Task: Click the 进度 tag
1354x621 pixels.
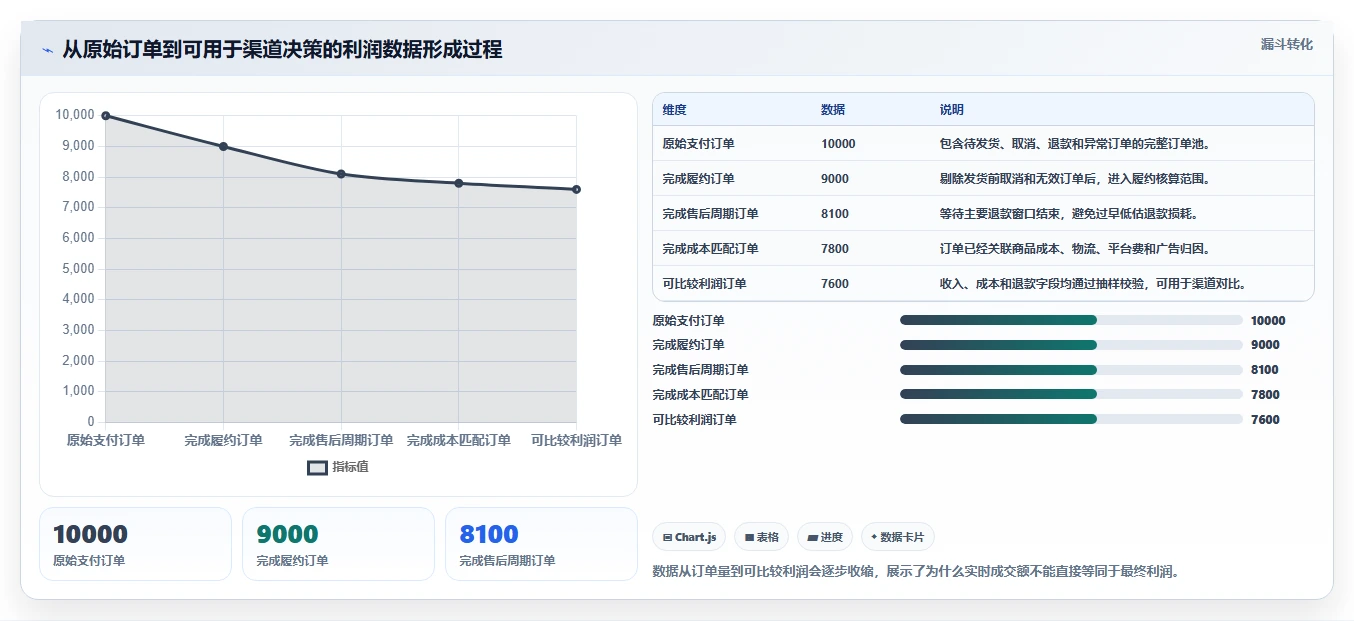Action: tap(825, 537)
